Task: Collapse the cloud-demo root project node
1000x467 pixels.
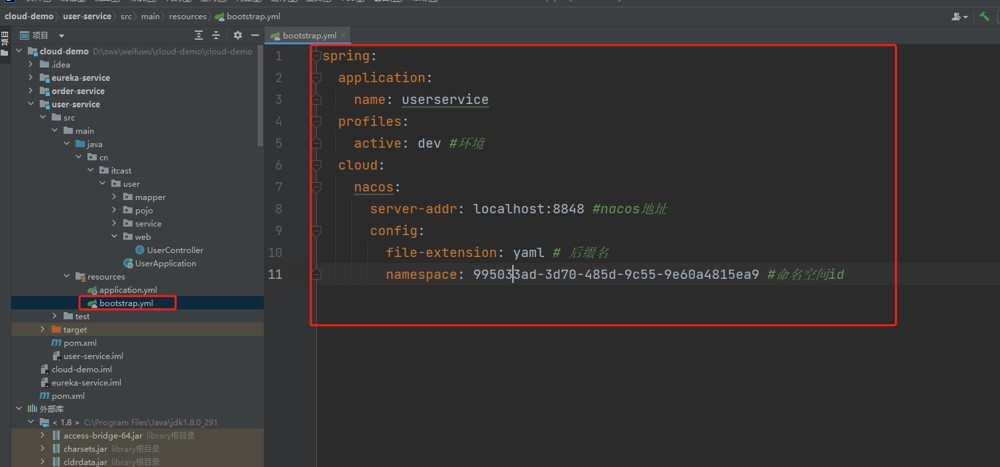Action: pyautogui.click(x=18, y=51)
